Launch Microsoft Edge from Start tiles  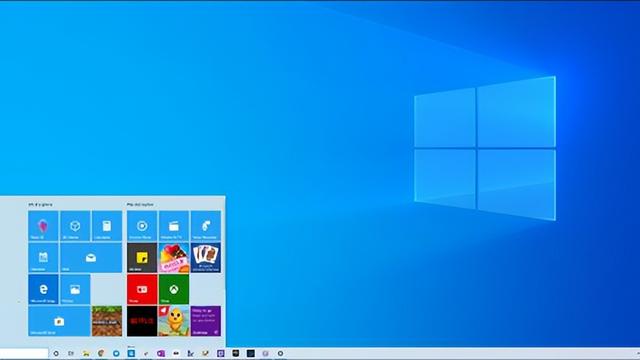click(x=43, y=289)
